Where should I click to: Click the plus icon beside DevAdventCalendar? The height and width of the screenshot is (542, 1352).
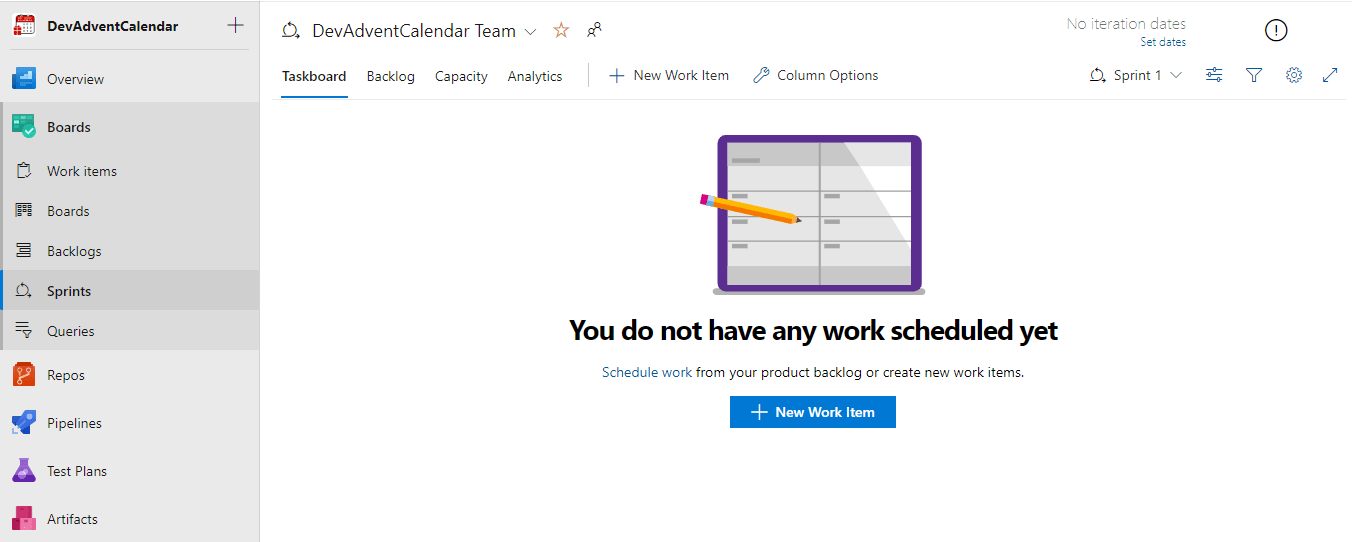[235, 25]
